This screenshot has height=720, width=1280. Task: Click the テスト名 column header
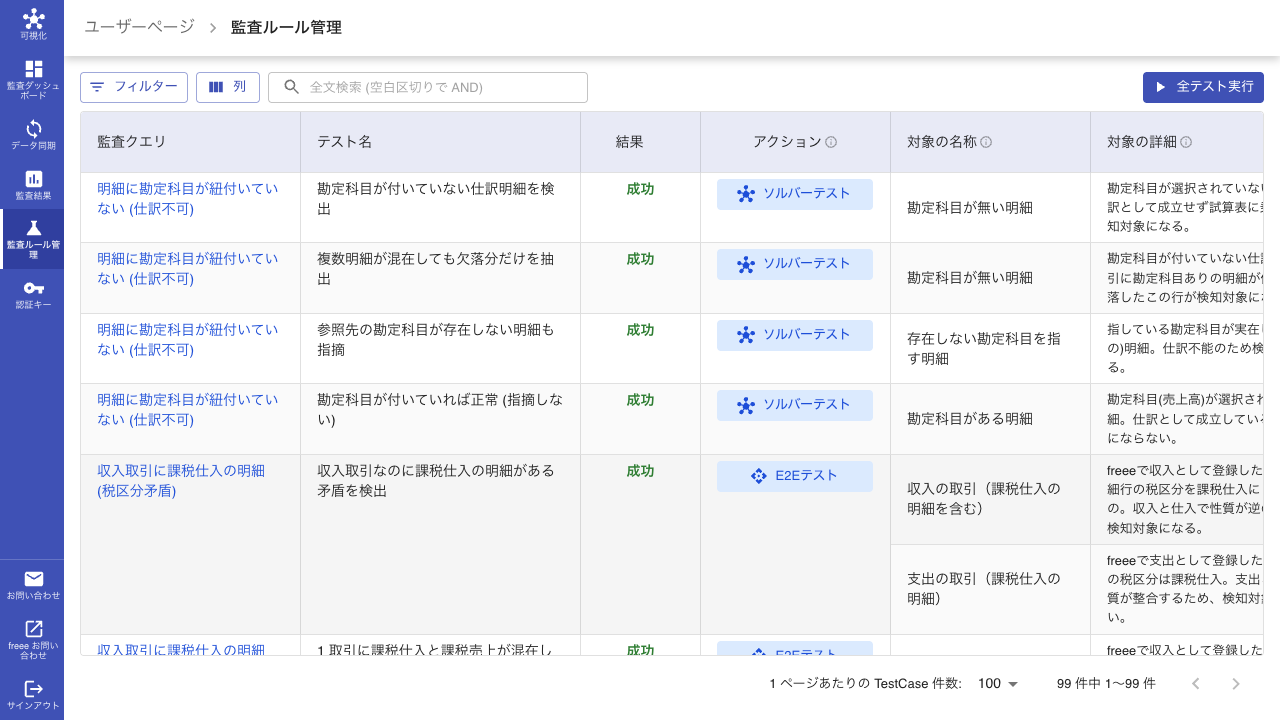(x=440, y=142)
